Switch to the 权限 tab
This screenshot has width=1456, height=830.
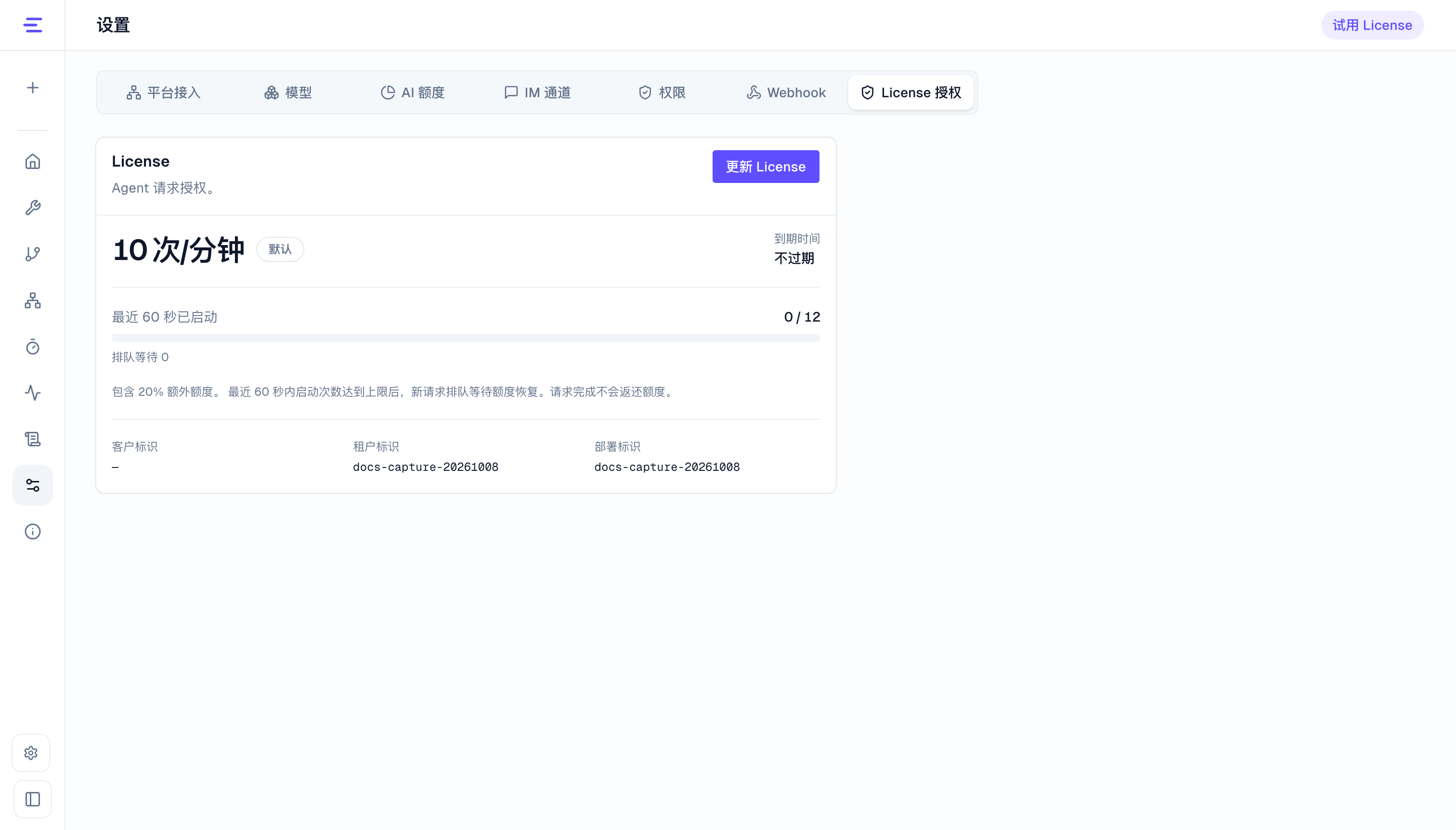[661, 92]
